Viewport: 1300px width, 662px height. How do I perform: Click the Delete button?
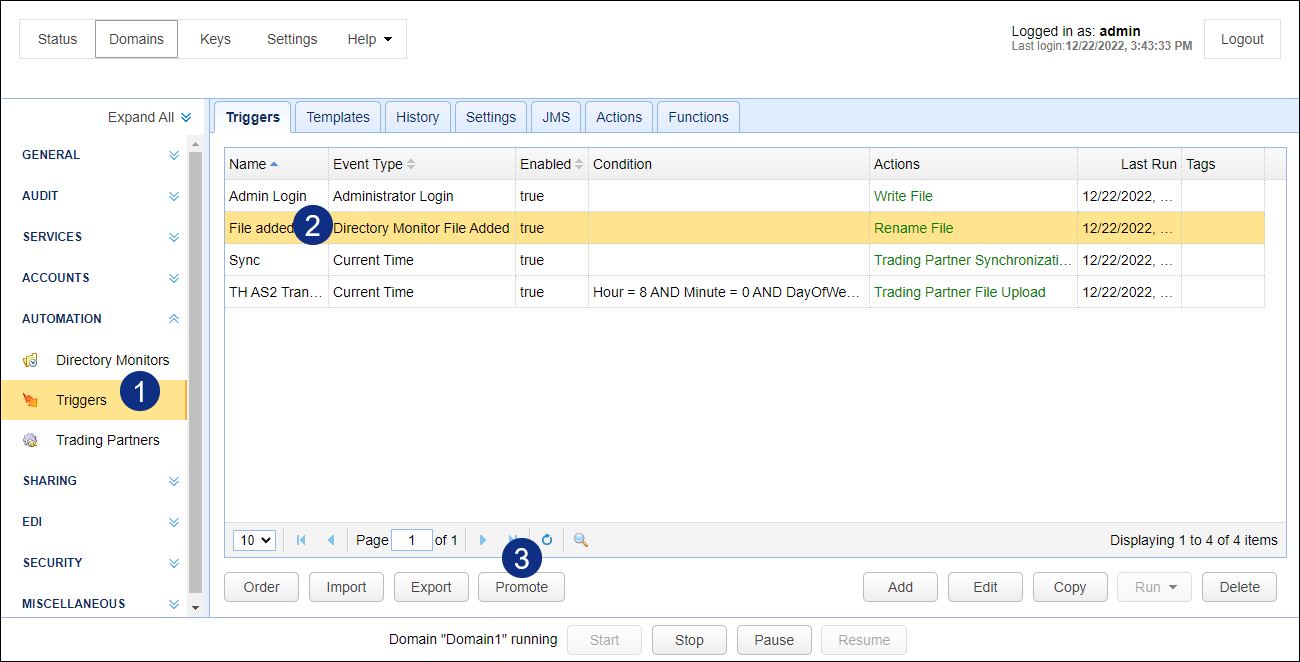coord(1239,587)
